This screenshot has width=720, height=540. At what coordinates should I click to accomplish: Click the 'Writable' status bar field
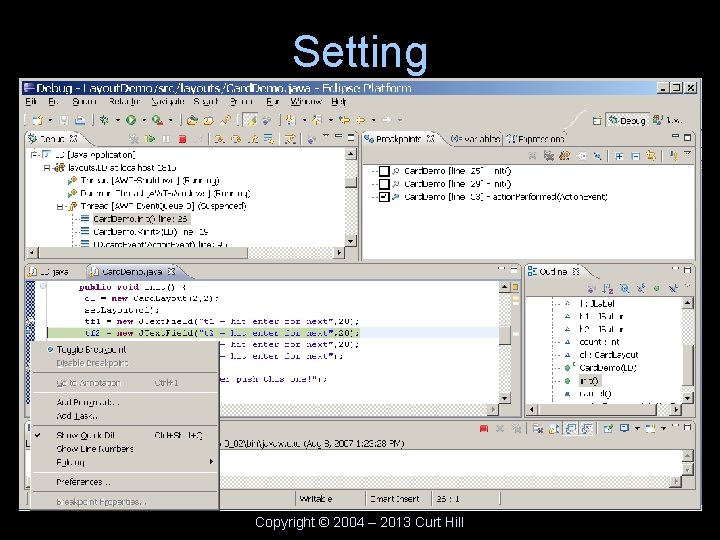click(330, 499)
